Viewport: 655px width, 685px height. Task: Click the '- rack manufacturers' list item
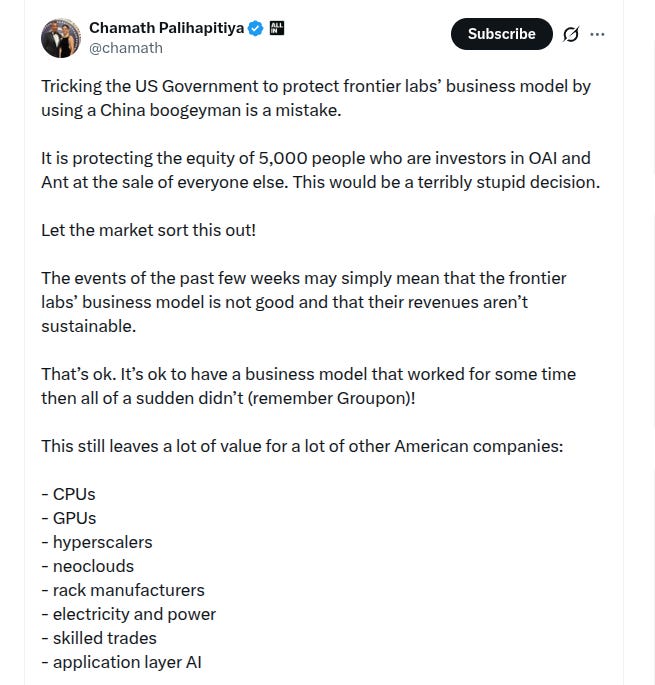[123, 590]
